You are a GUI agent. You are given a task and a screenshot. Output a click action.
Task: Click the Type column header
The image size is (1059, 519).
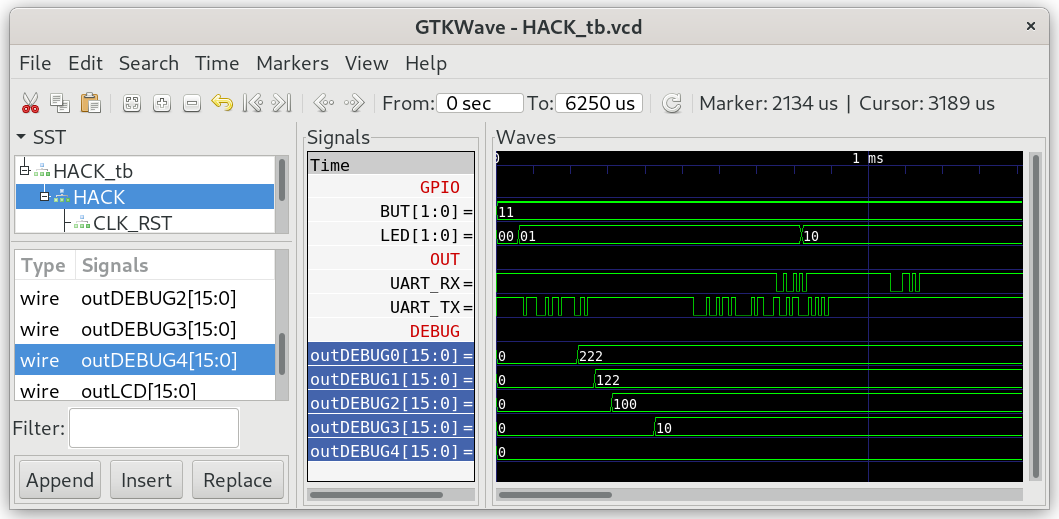click(x=43, y=266)
